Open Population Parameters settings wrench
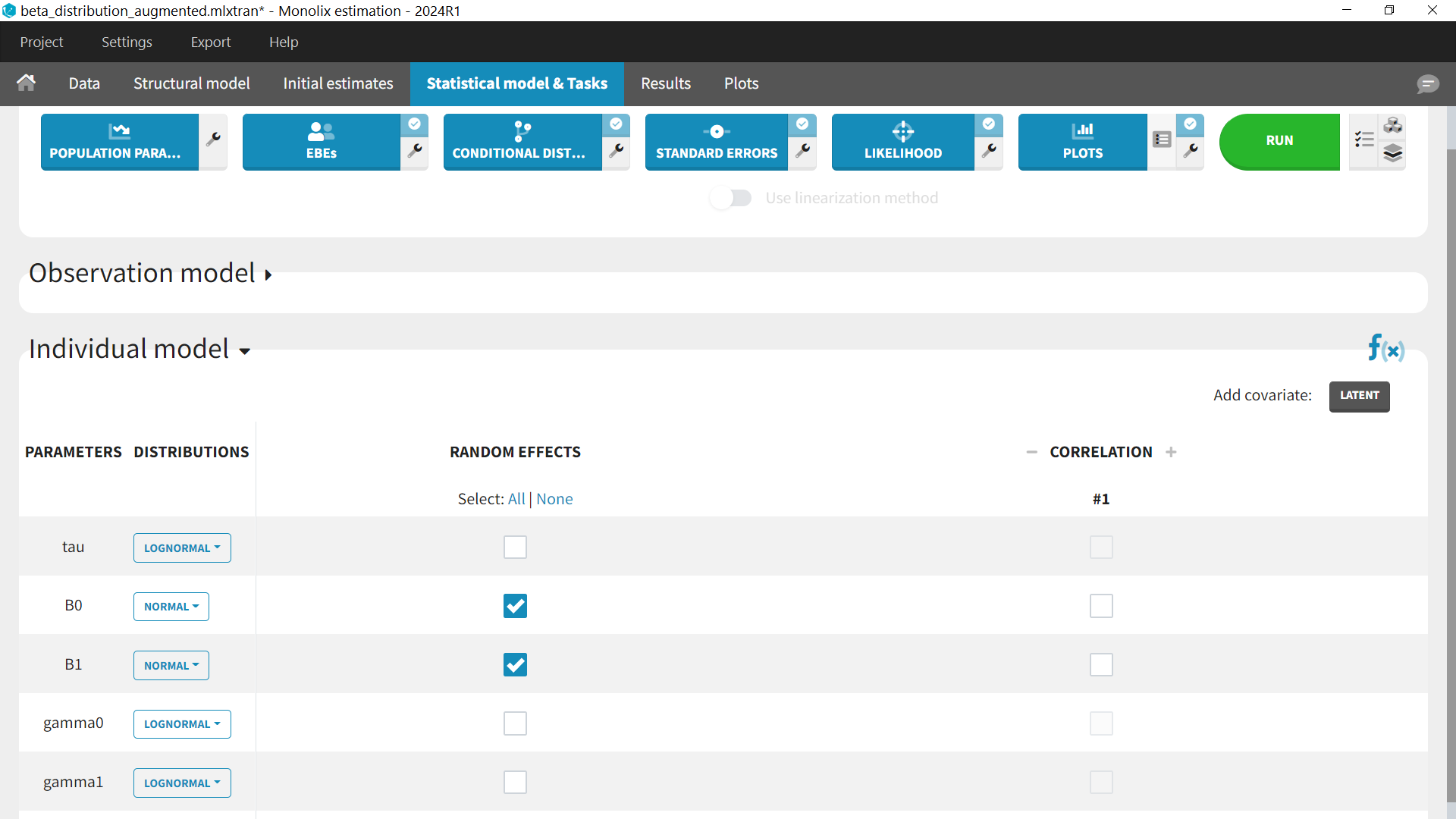This screenshot has height=819, width=1456. pyautogui.click(x=213, y=140)
